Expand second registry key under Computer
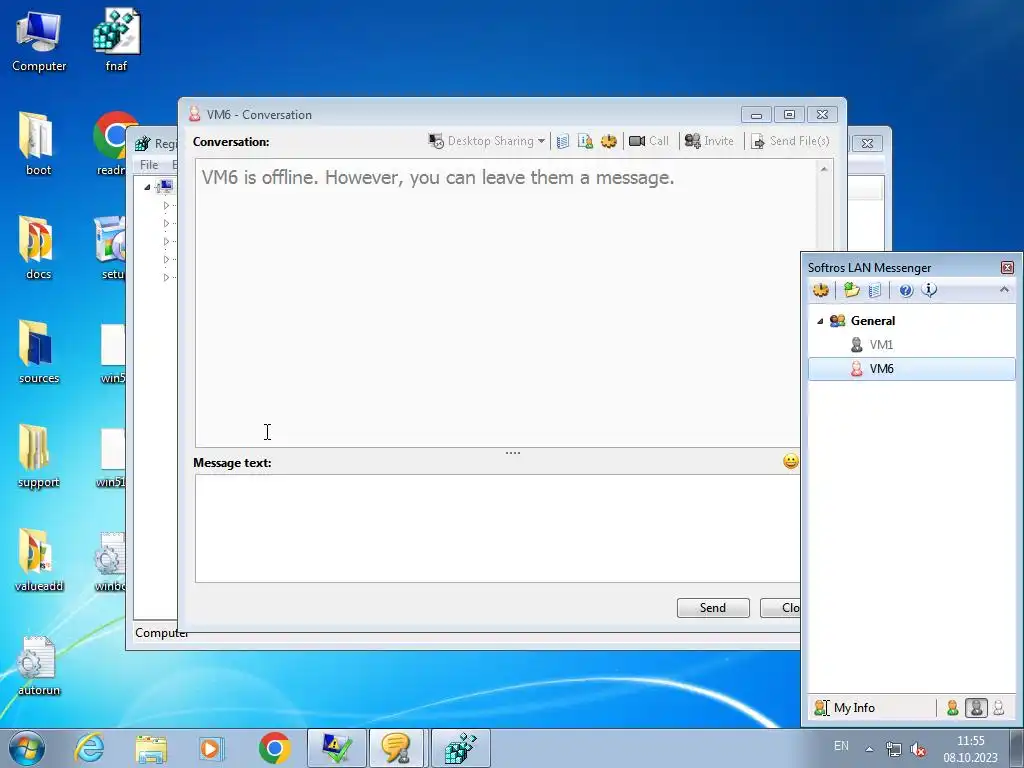Image resolution: width=1024 pixels, height=768 pixels. tap(166, 223)
